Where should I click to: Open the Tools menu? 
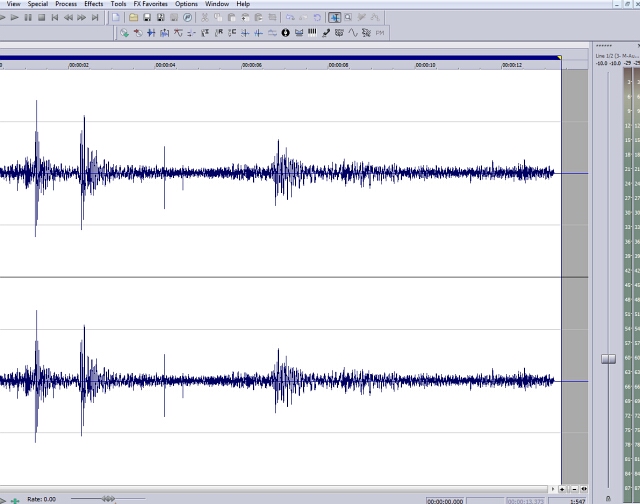pyautogui.click(x=118, y=4)
